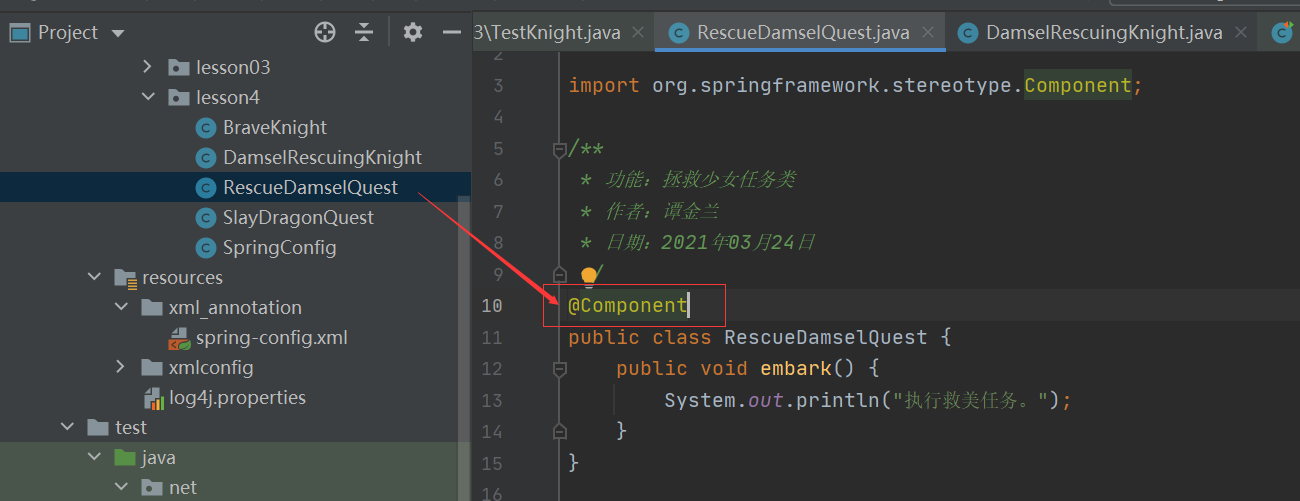Click the lesson03 package name
Image resolution: width=1300 pixels, height=501 pixels.
tap(233, 67)
